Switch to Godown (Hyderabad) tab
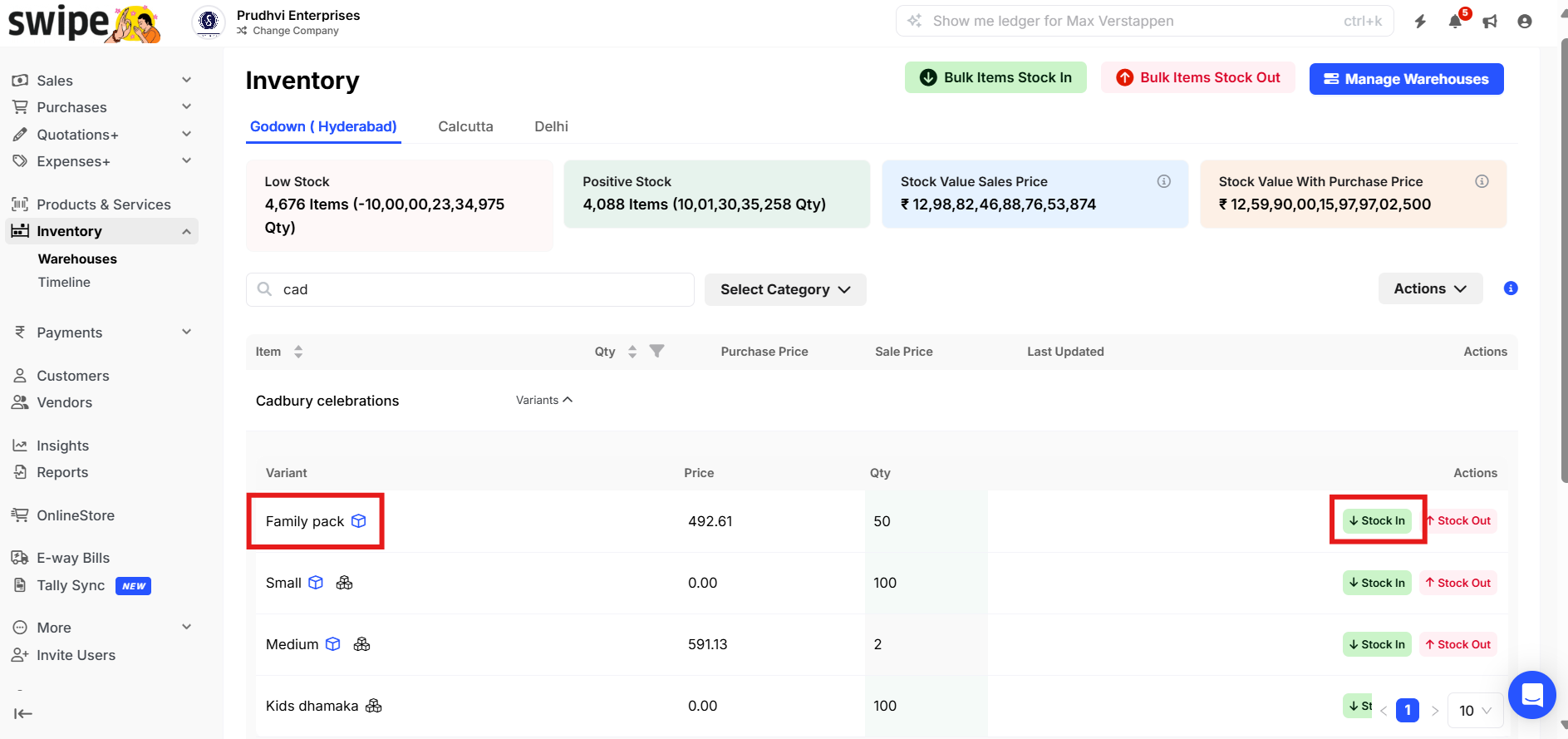The width and height of the screenshot is (1568, 739). 323,126
